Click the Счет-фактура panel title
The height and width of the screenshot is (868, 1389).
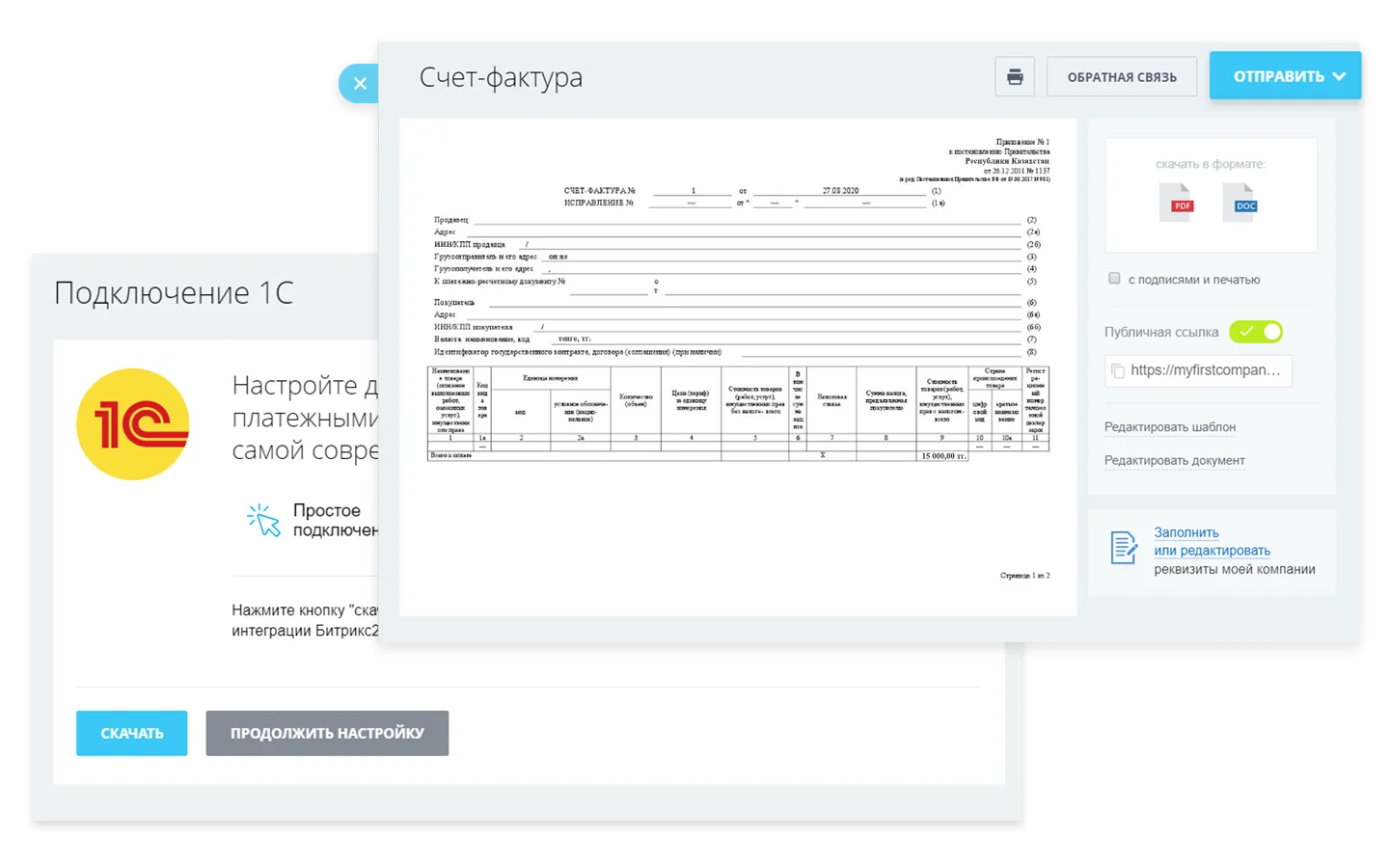click(501, 78)
